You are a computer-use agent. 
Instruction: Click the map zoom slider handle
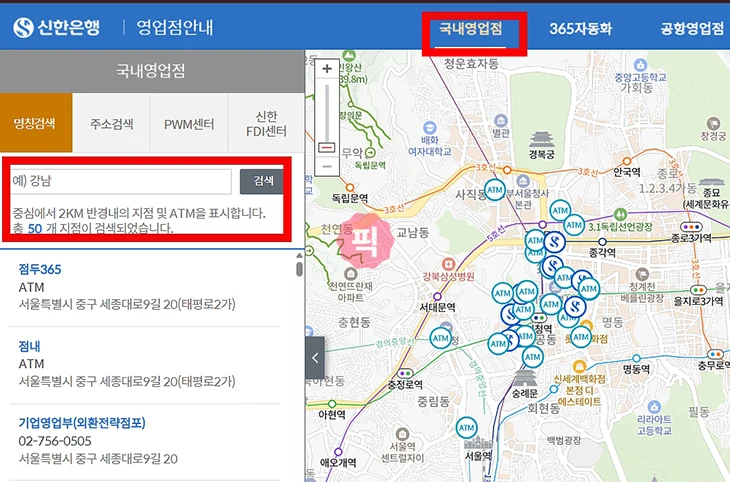[x=327, y=147]
